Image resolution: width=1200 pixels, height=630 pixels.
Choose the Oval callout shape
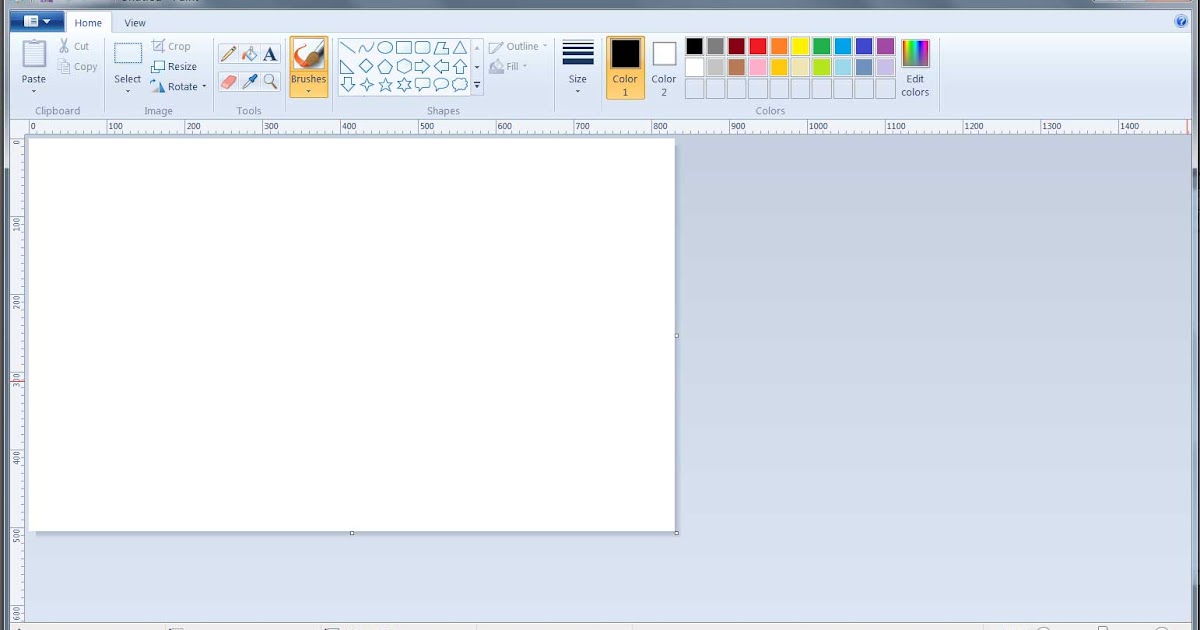pos(441,84)
